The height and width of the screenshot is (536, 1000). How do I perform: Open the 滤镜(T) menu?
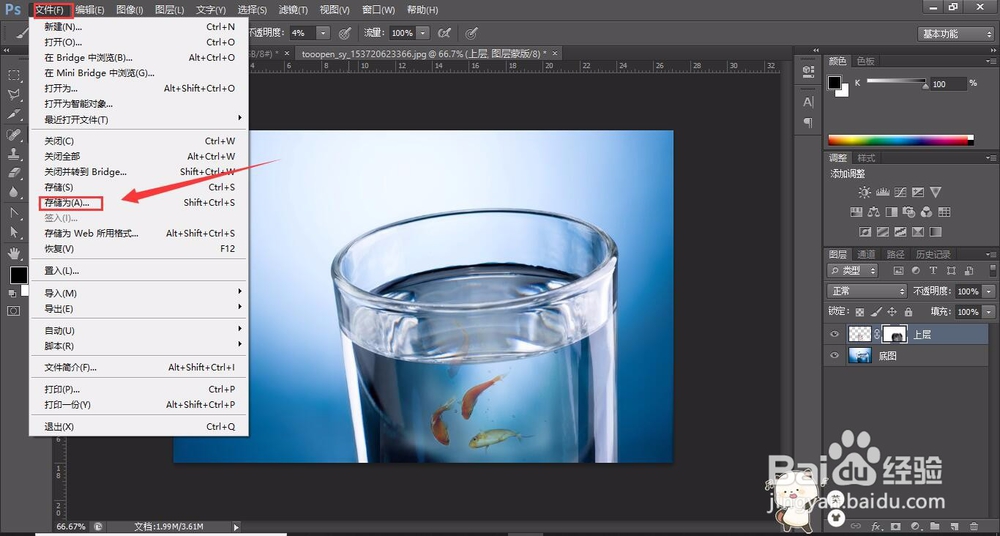click(293, 10)
